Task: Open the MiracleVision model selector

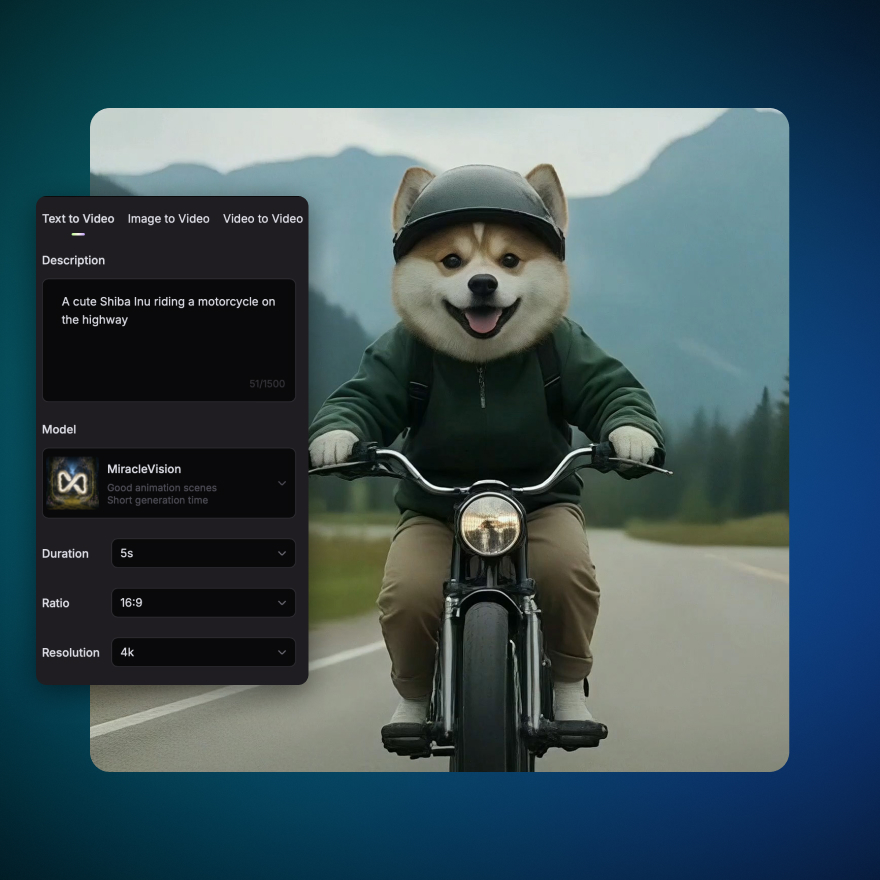Action: coord(168,483)
